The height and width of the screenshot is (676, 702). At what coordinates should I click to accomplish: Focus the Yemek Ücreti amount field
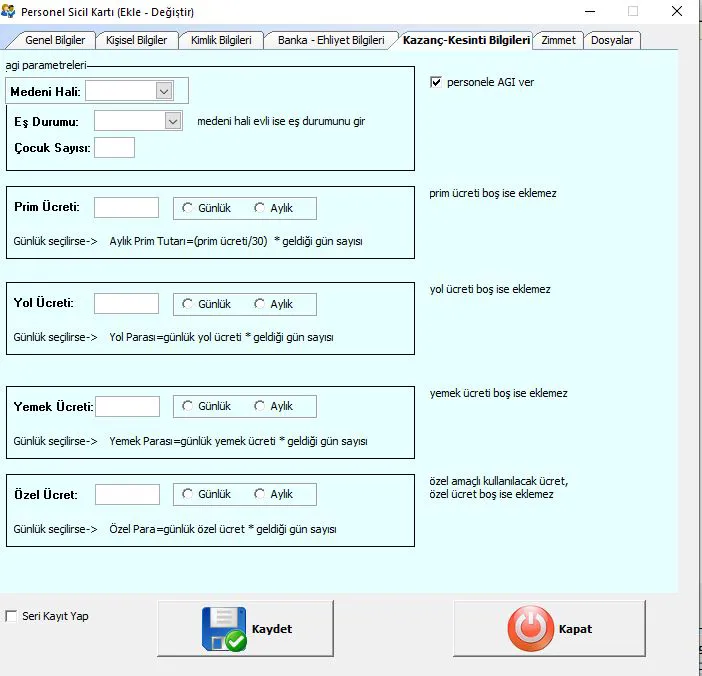[x=127, y=406]
